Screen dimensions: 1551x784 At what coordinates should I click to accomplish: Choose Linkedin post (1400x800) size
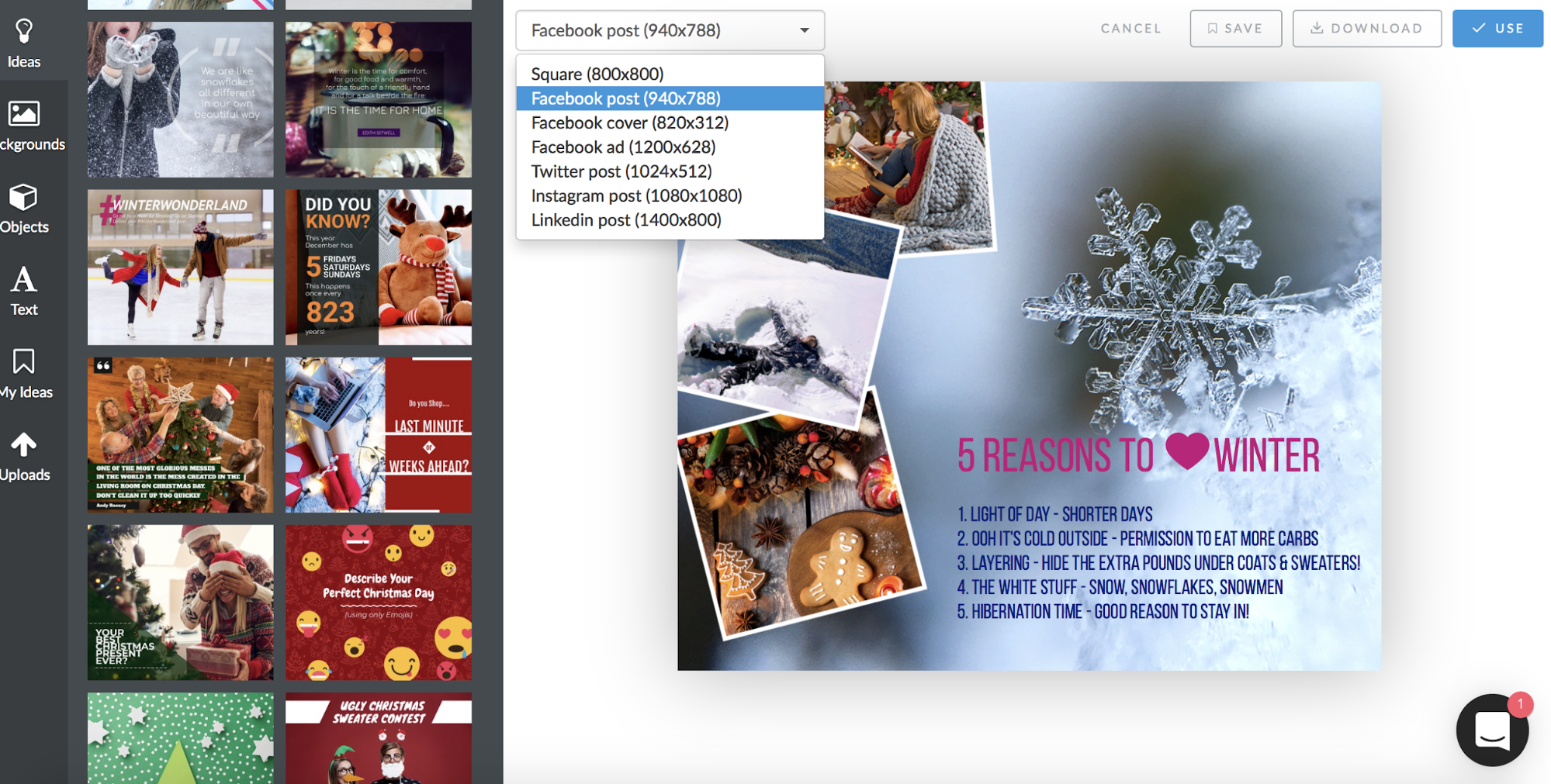(x=670, y=220)
